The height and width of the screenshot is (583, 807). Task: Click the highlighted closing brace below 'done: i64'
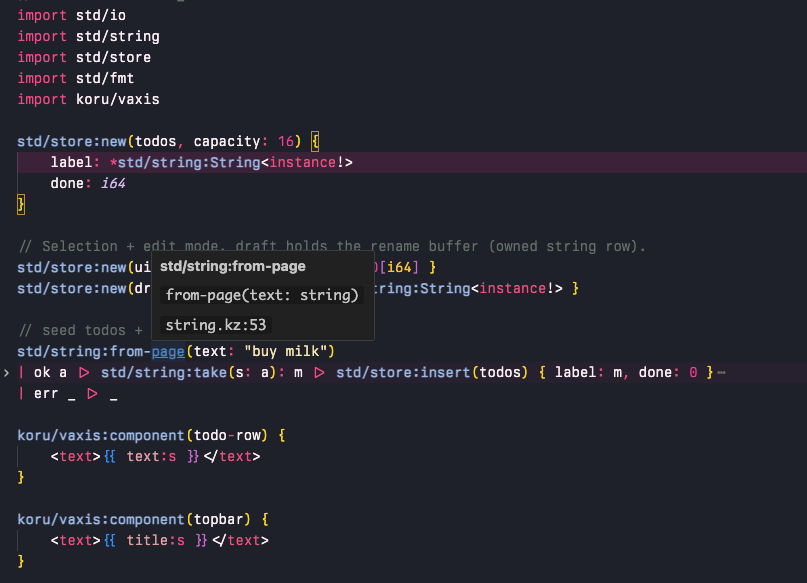pos(21,204)
